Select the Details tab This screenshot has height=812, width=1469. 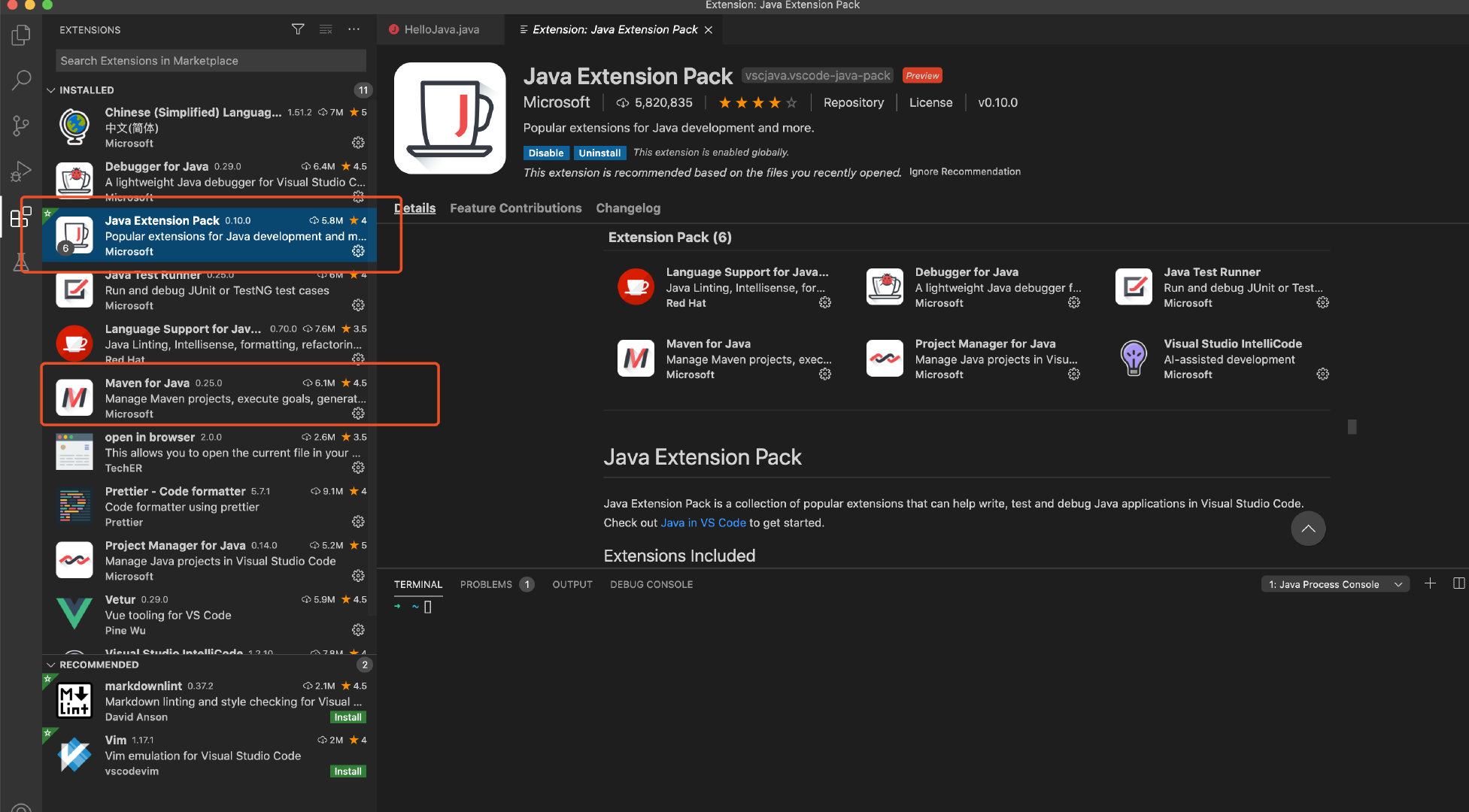coord(414,208)
